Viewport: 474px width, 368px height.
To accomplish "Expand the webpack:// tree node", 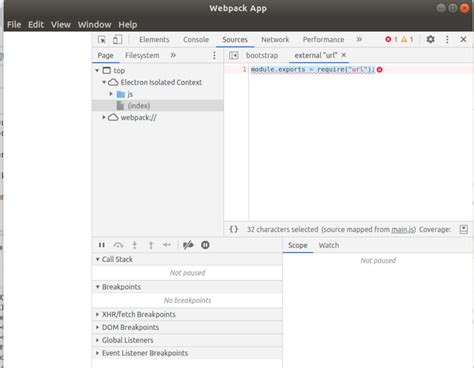I will (104, 117).
